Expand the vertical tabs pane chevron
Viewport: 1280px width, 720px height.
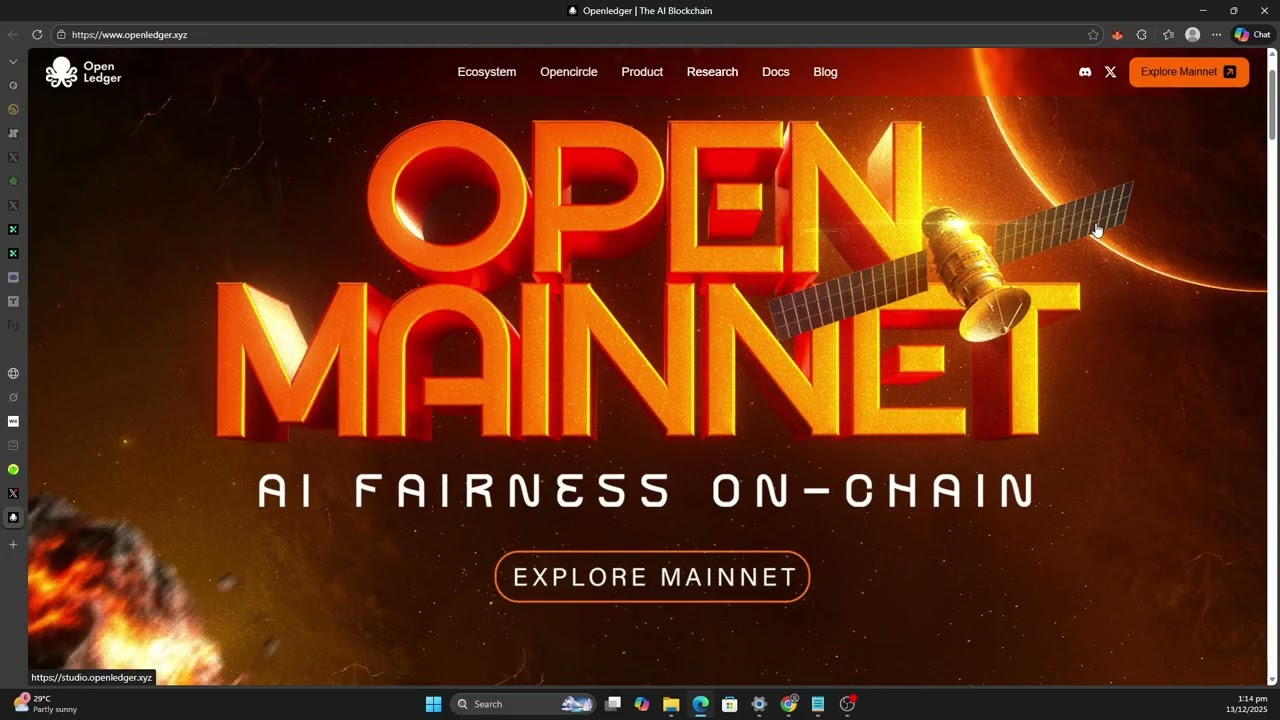coord(13,62)
